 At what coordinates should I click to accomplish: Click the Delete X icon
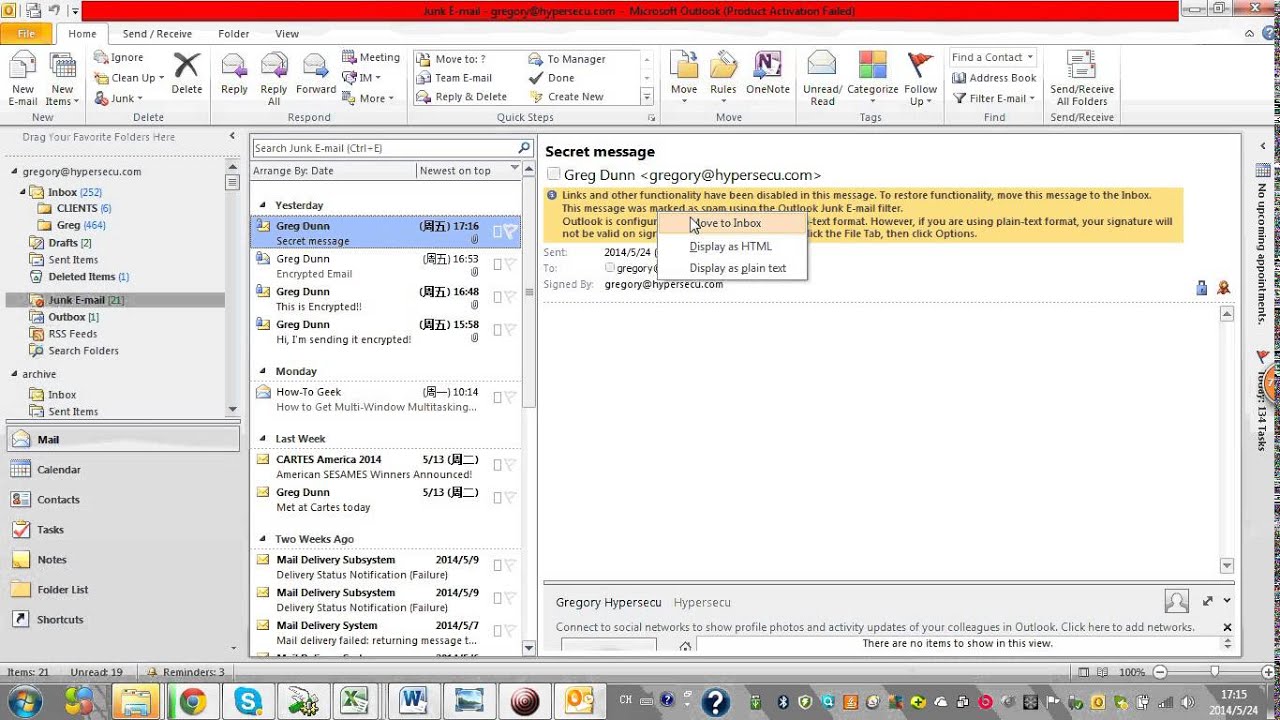tap(187, 66)
